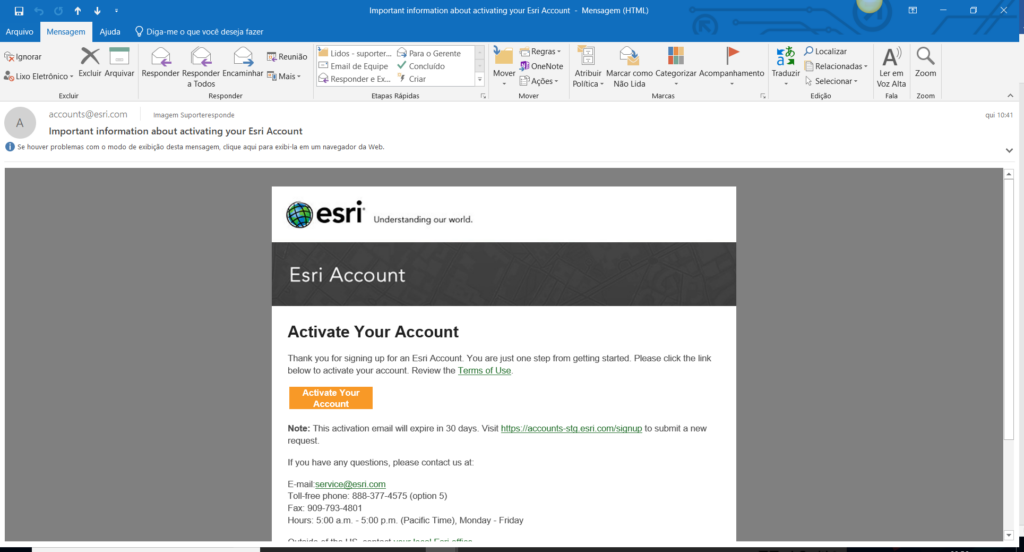The height and width of the screenshot is (552, 1024).
Task: Click Criar new quick step
Action: click(x=412, y=79)
